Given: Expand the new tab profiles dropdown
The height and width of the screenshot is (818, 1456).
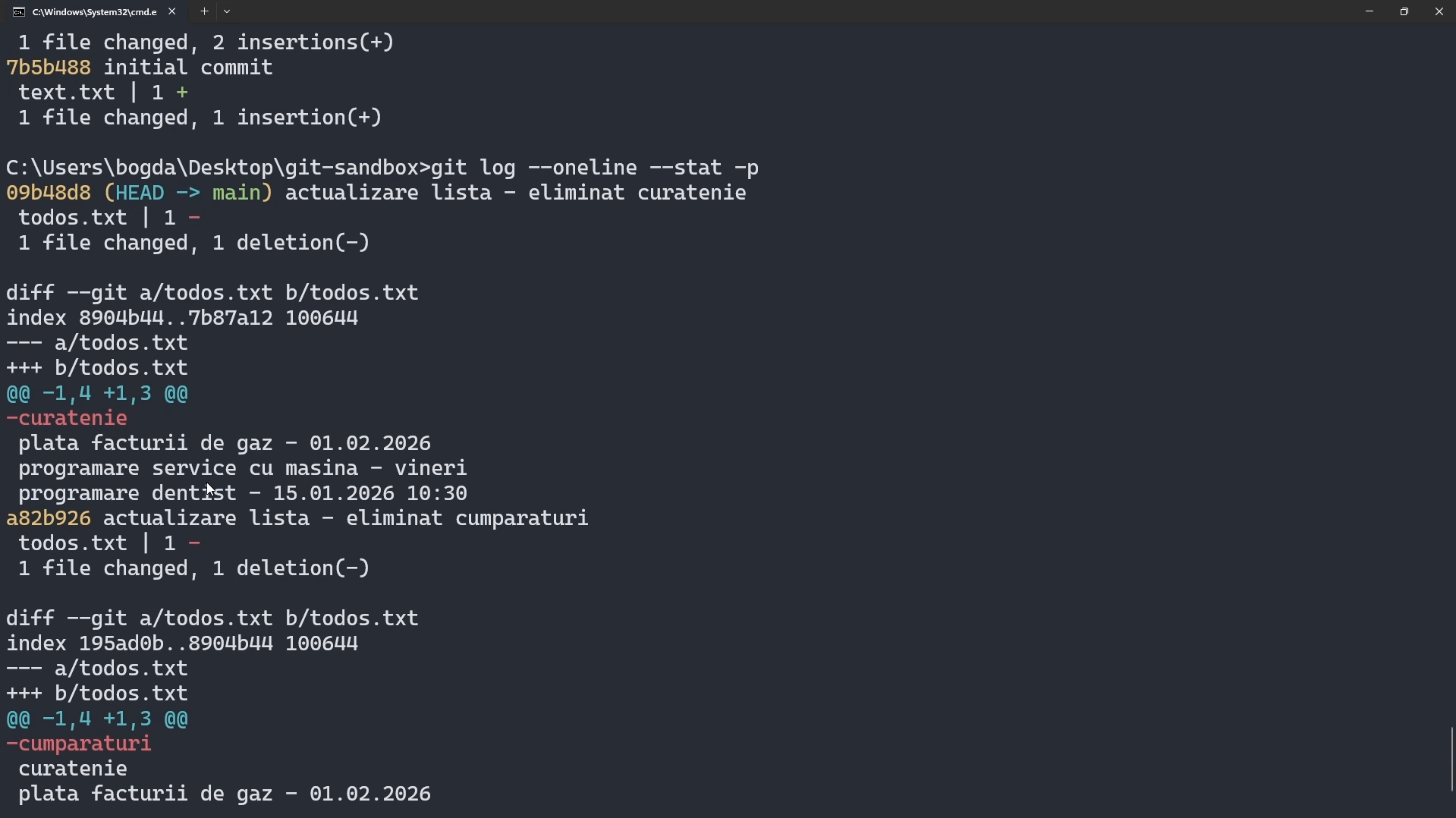Looking at the screenshot, I should (x=228, y=11).
